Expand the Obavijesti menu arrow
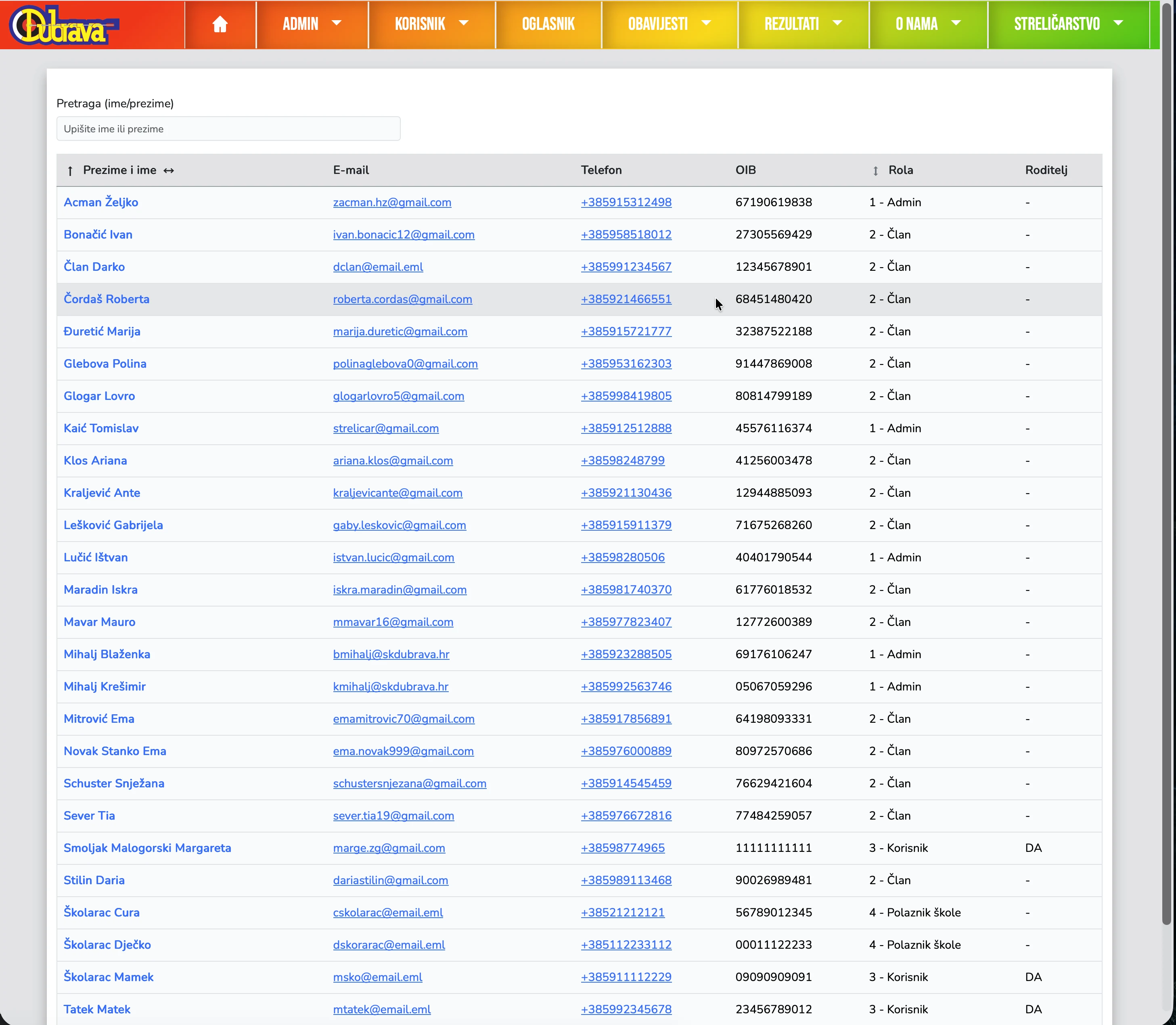1176x1025 pixels. pos(706,23)
